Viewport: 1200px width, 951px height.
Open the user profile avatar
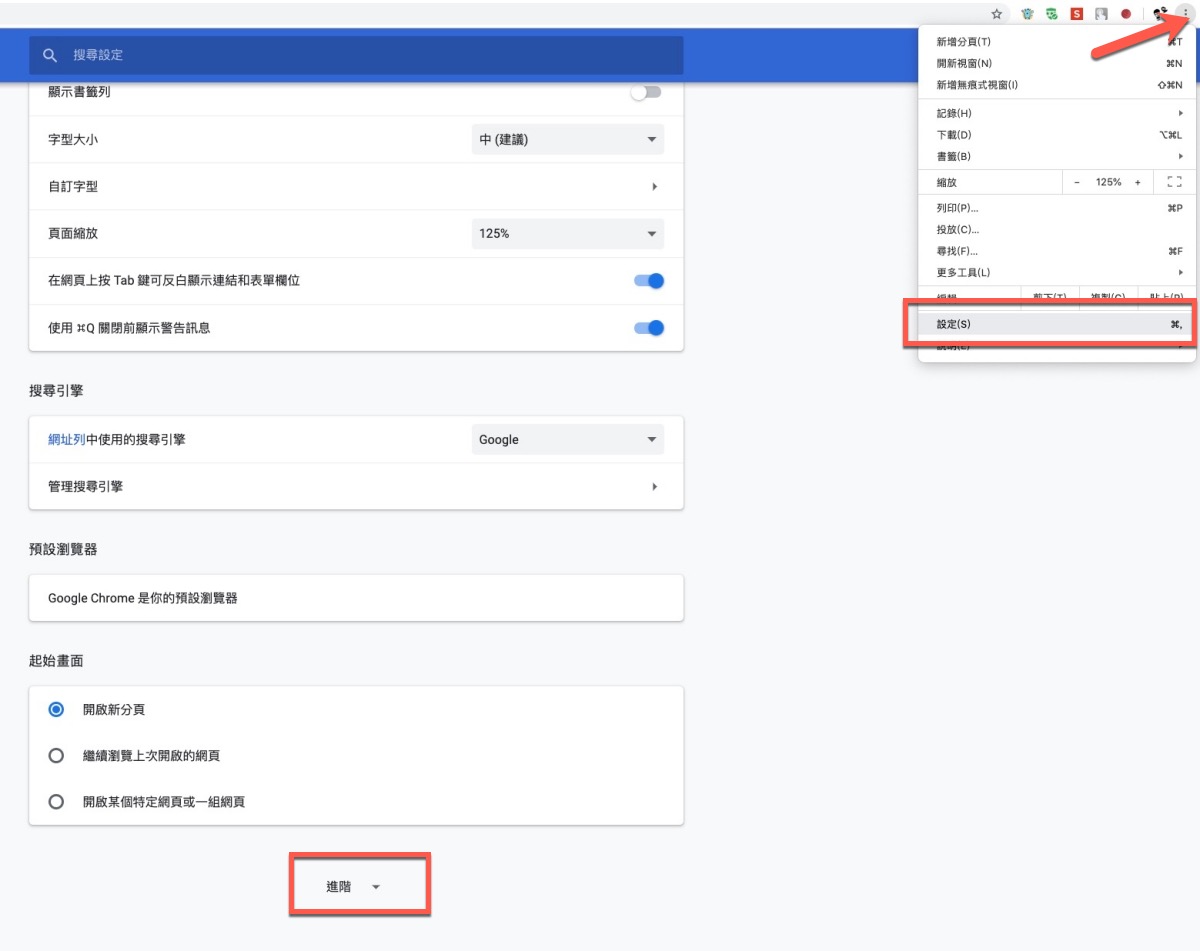pos(1160,14)
